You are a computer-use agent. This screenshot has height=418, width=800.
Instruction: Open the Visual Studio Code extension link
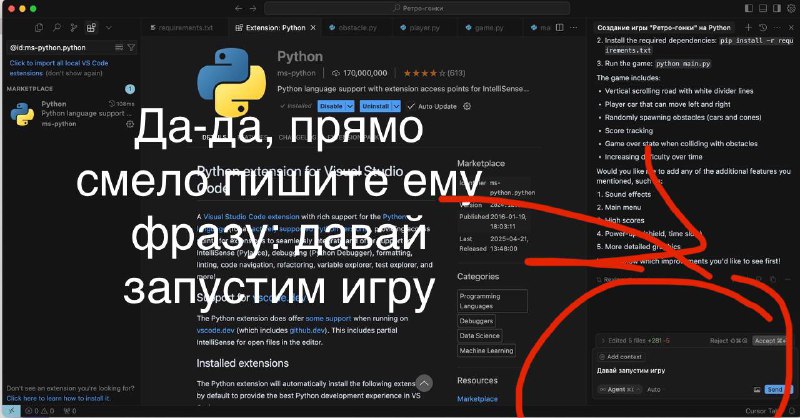coord(252,216)
